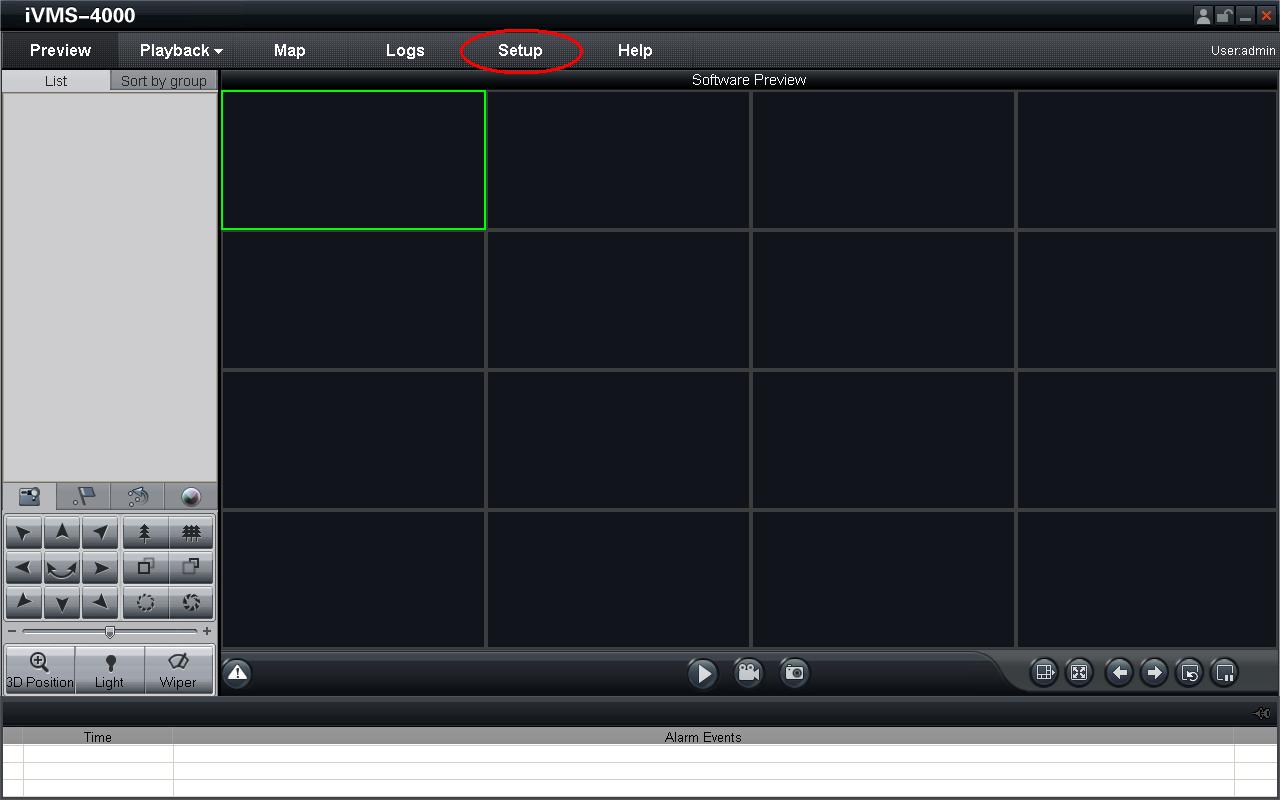This screenshot has height=800, width=1280.
Task: Move PTZ camera down
Action: [x=62, y=603]
